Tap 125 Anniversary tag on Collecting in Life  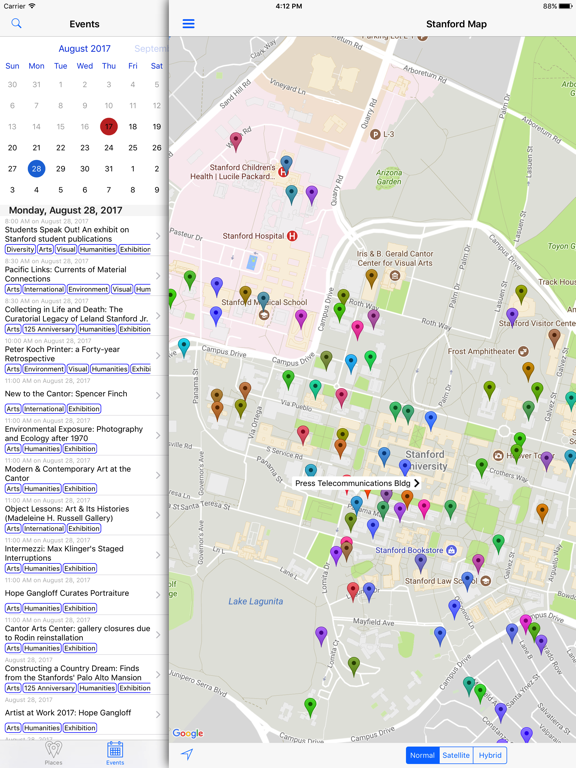(49, 329)
